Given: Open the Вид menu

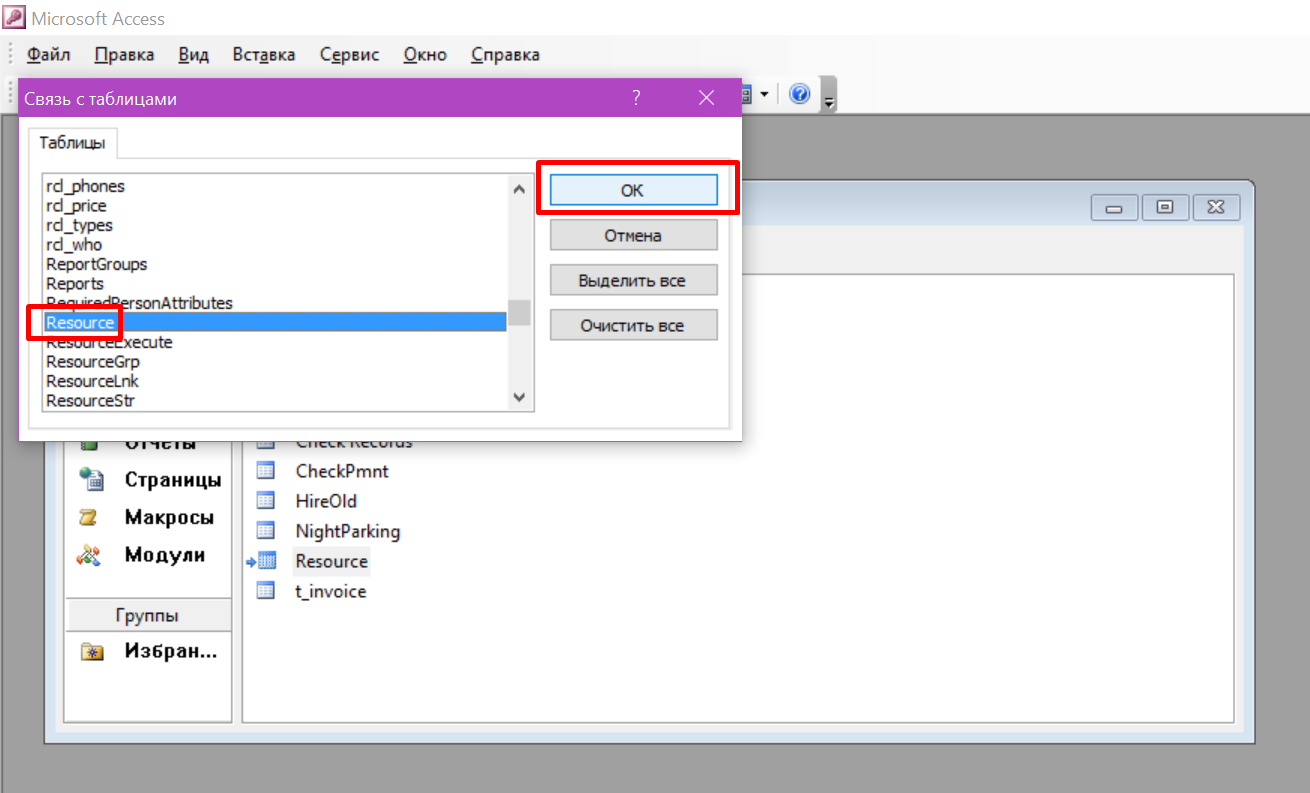Looking at the screenshot, I should tap(193, 55).
